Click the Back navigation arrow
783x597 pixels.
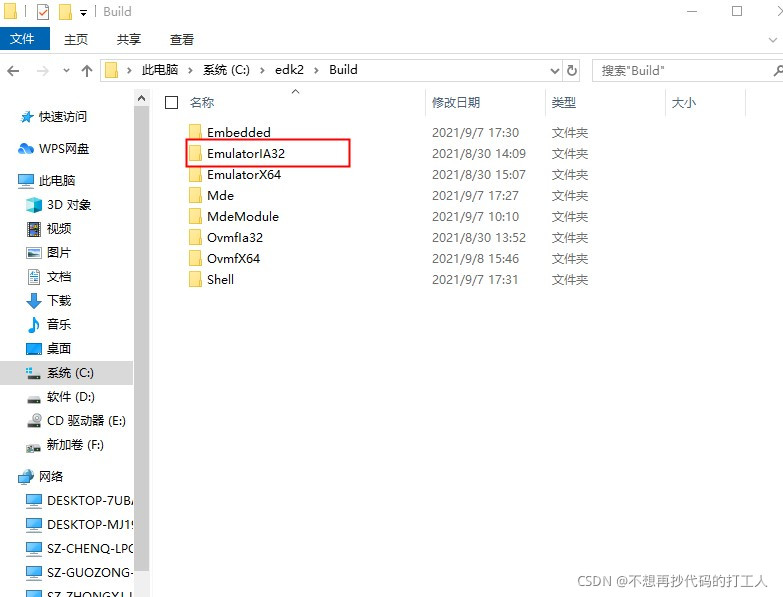[13, 71]
